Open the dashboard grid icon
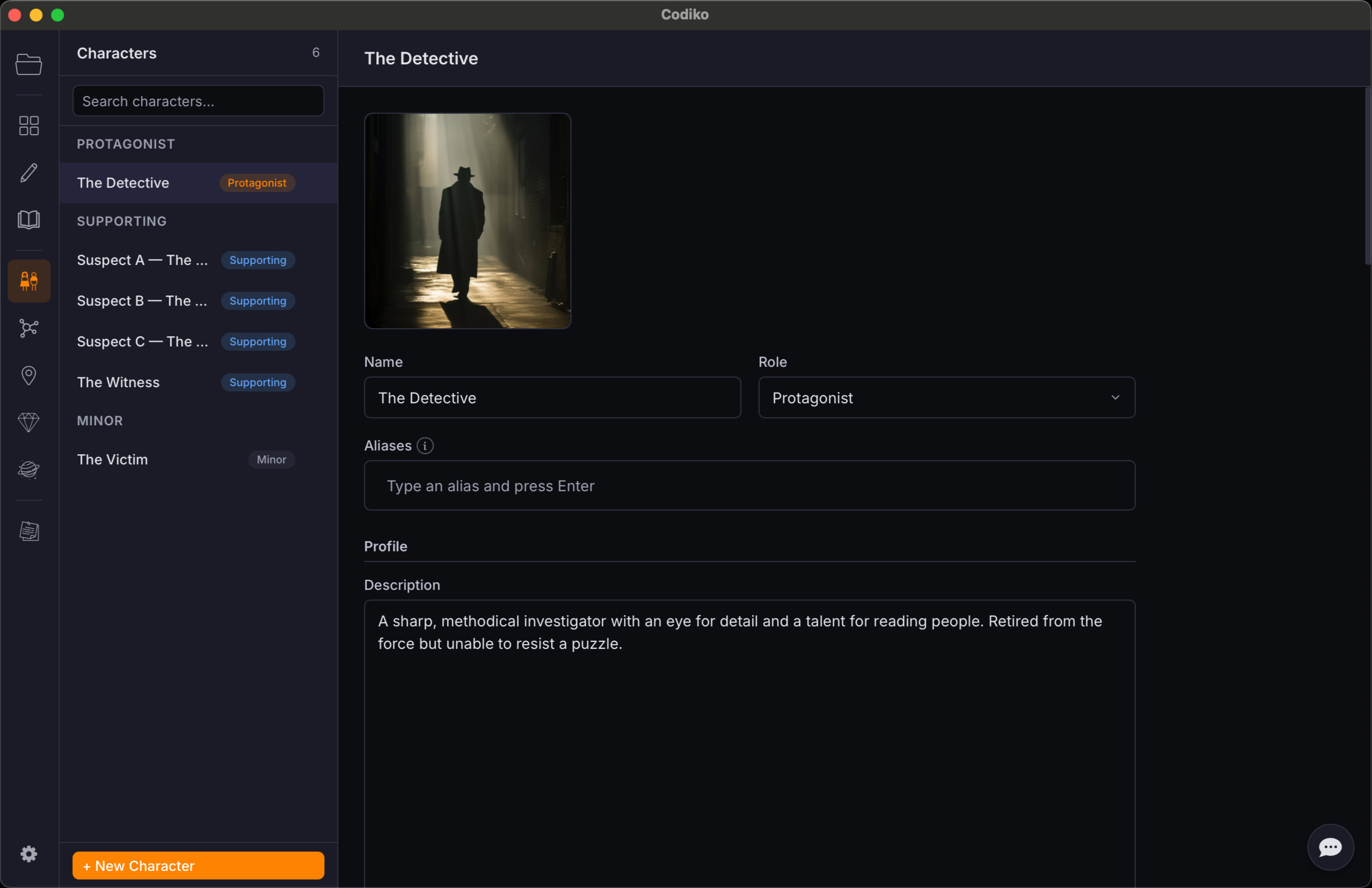Screen dimensions: 1372x888 [29, 125]
